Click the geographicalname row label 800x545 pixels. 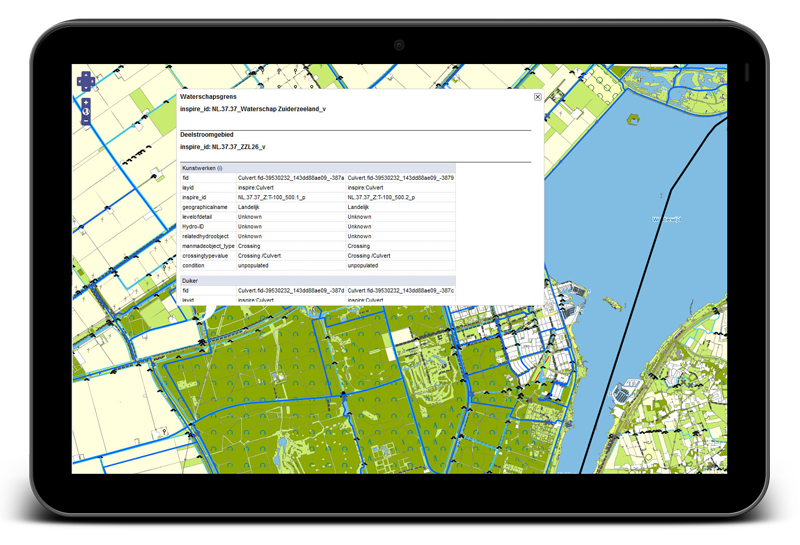205,207
